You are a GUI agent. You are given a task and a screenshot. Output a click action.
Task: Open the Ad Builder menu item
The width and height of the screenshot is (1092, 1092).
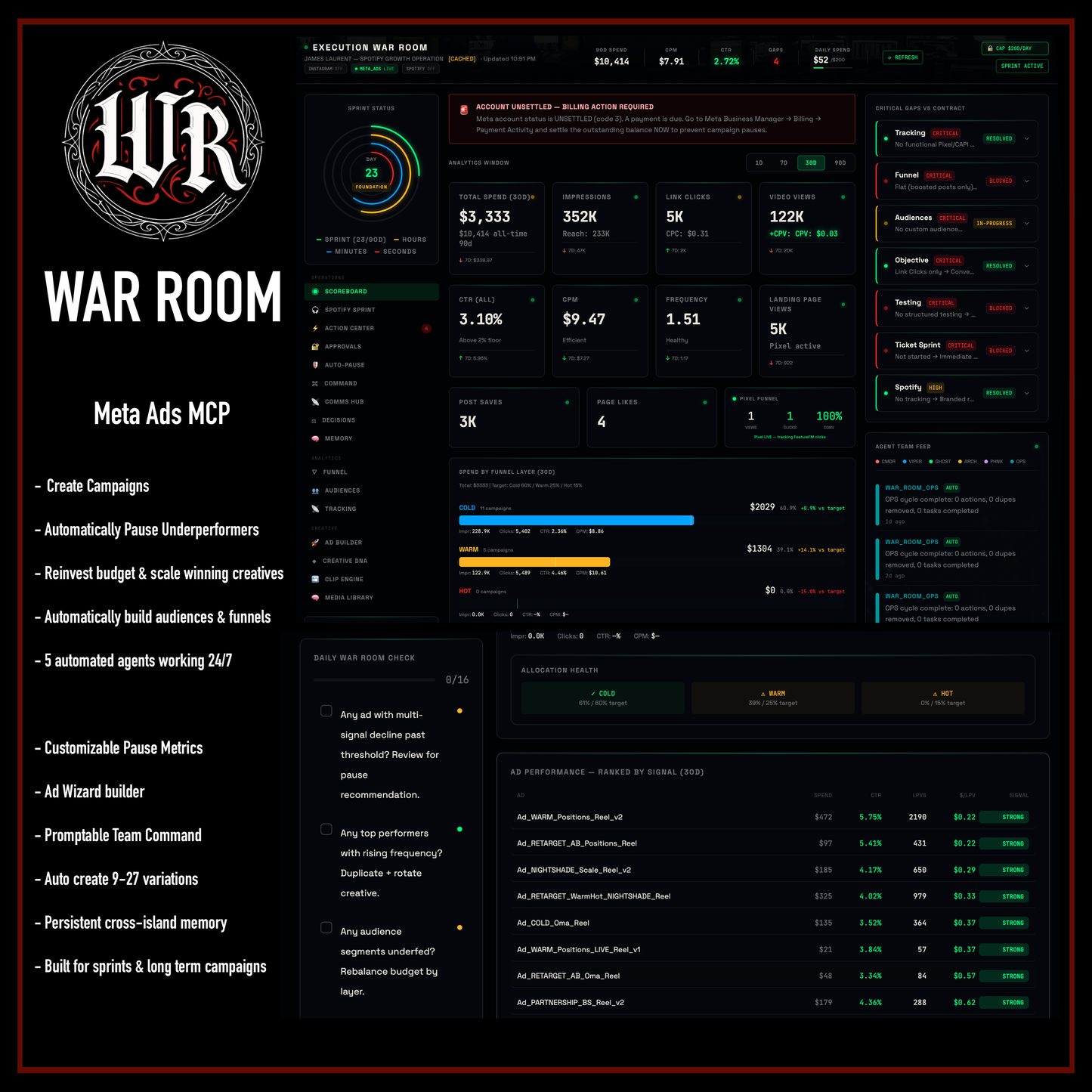[x=371, y=543]
